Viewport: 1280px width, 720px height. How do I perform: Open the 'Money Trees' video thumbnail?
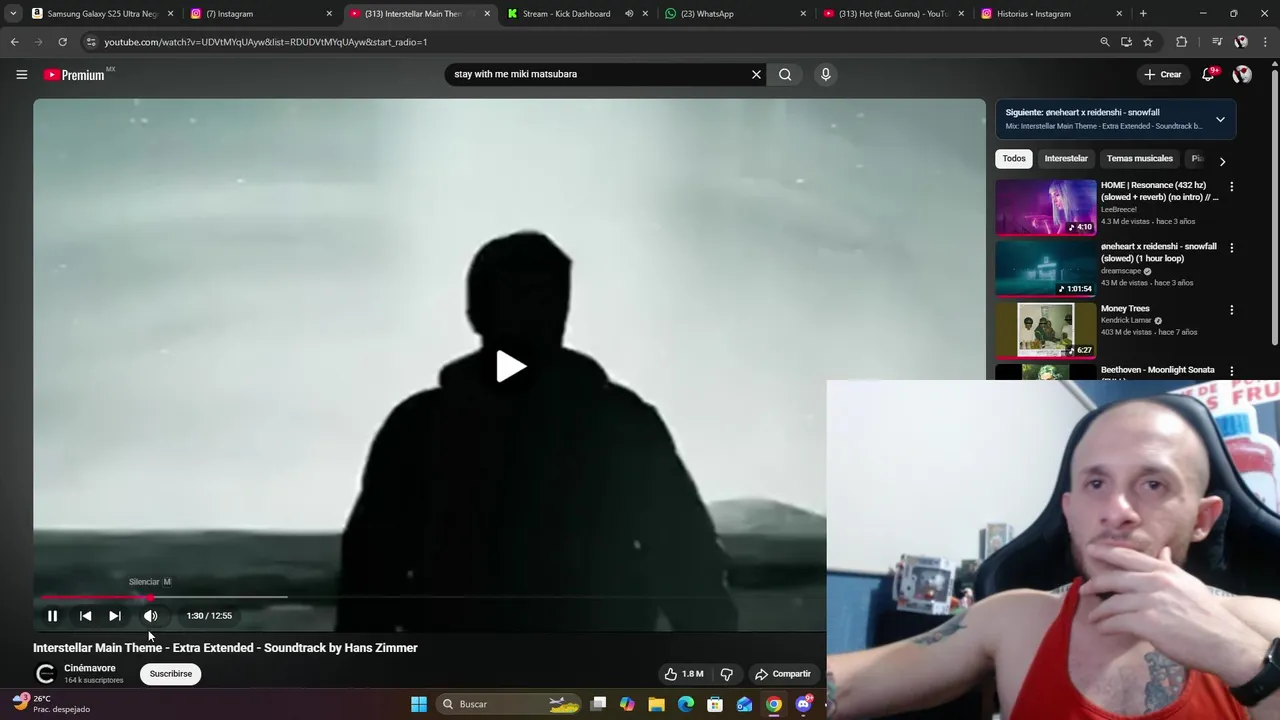click(1045, 330)
